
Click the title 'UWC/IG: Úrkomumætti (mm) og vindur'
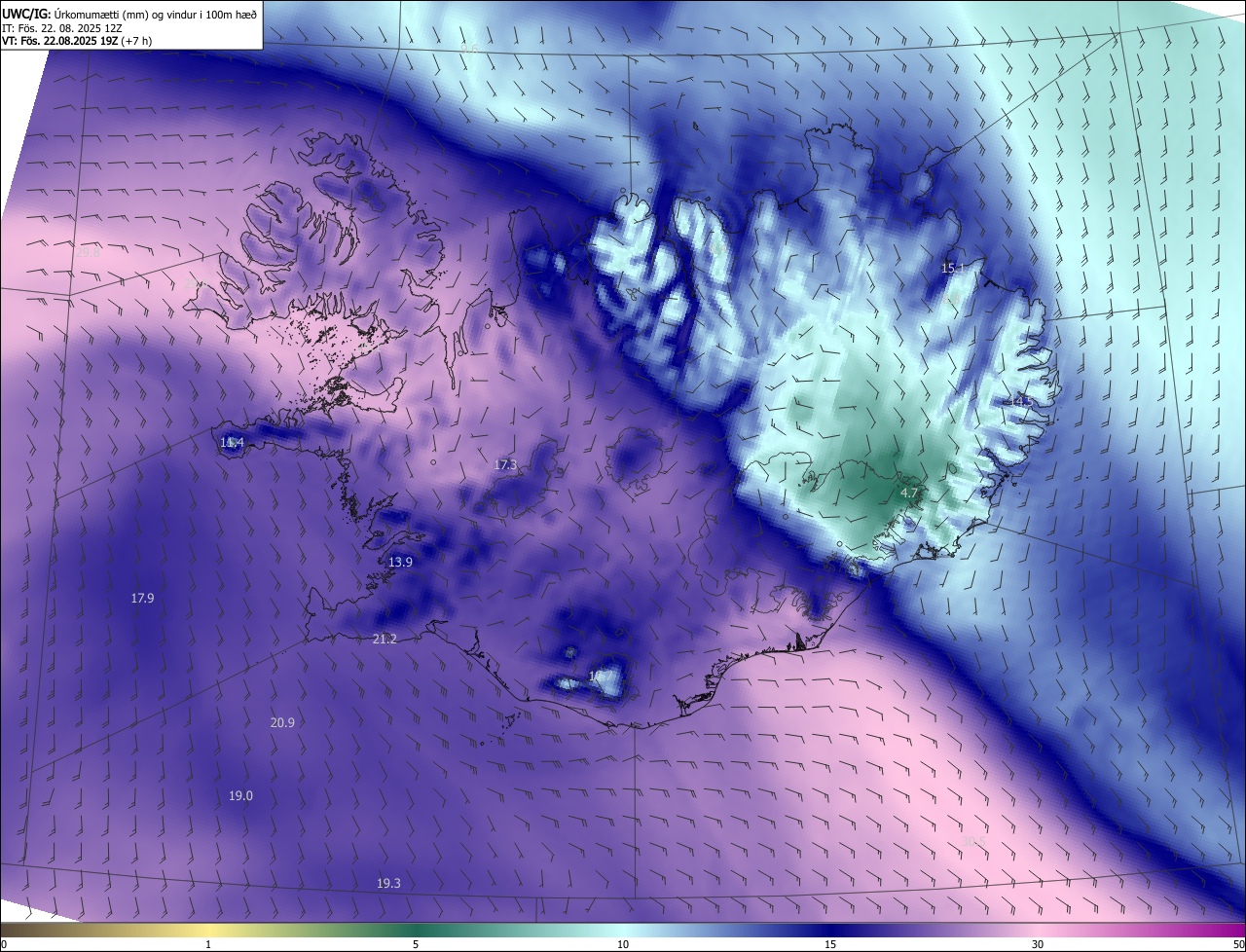[x=129, y=13]
